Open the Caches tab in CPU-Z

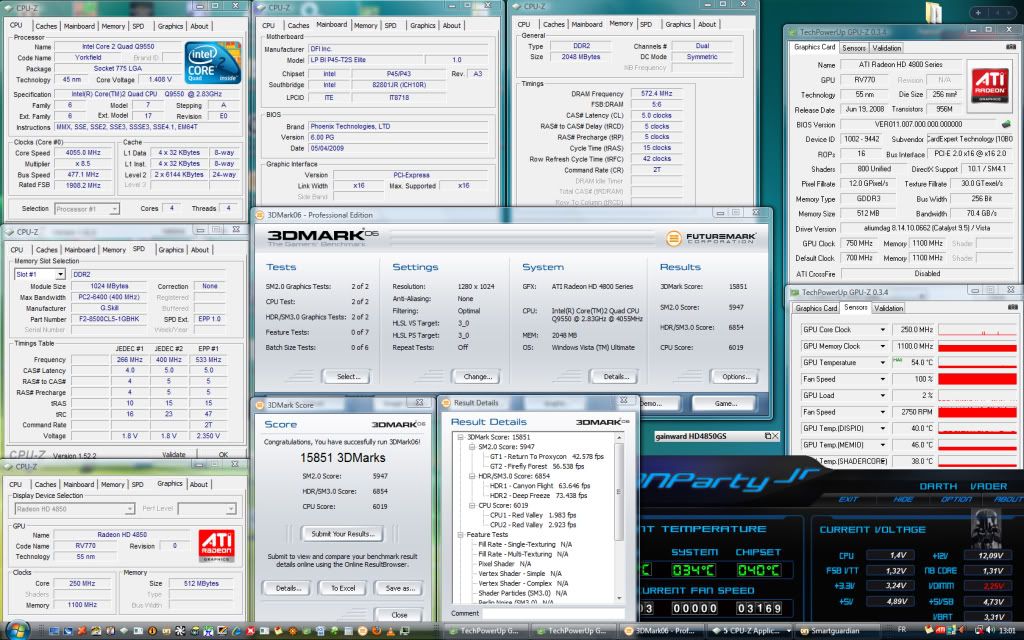46,26
